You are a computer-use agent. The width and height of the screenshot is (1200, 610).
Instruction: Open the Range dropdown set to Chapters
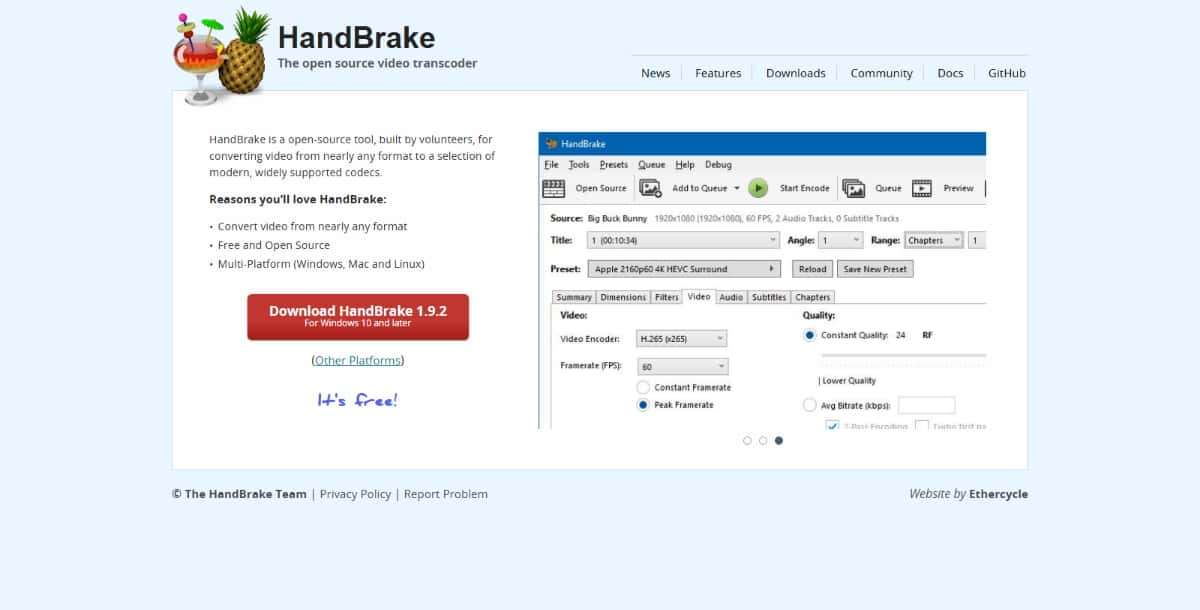point(934,240)
